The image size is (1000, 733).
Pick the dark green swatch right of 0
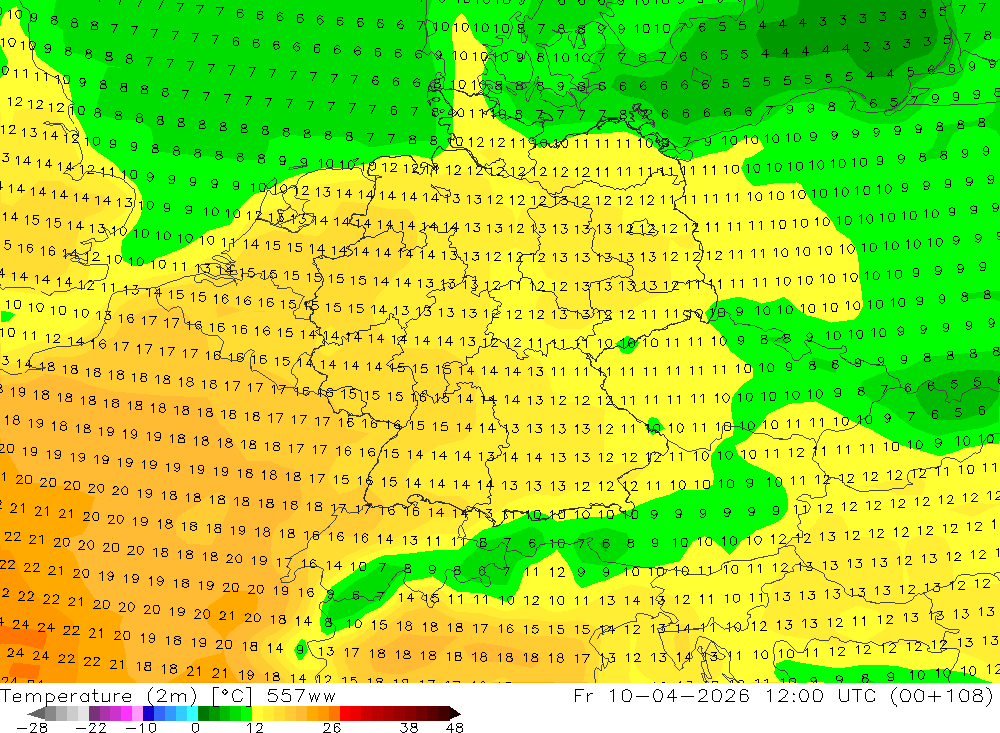(x=203, y=713)
